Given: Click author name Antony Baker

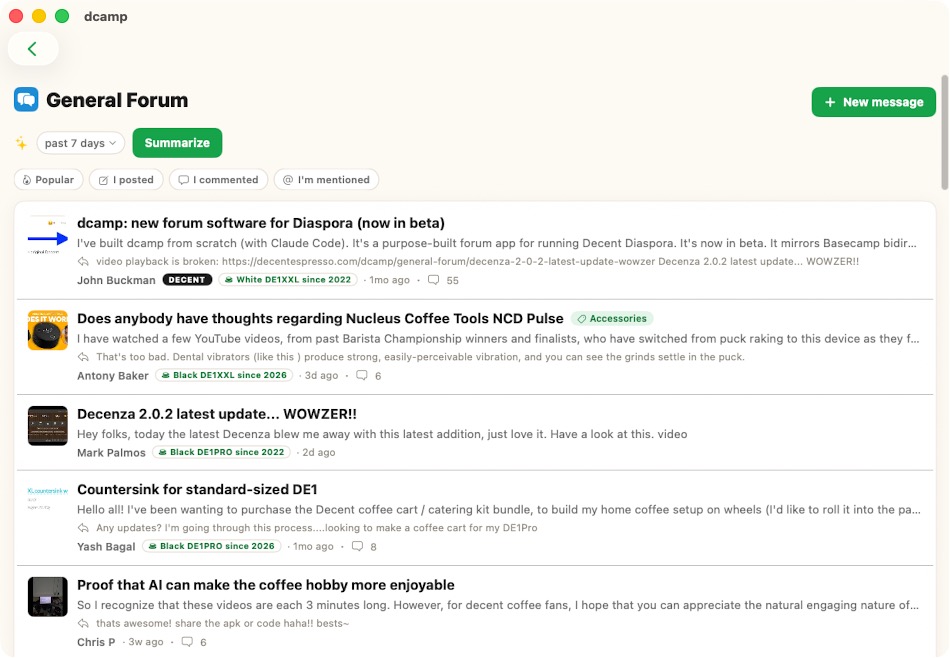Looking at the screenshot, I should pyautogui.click(x=113, y=376).
